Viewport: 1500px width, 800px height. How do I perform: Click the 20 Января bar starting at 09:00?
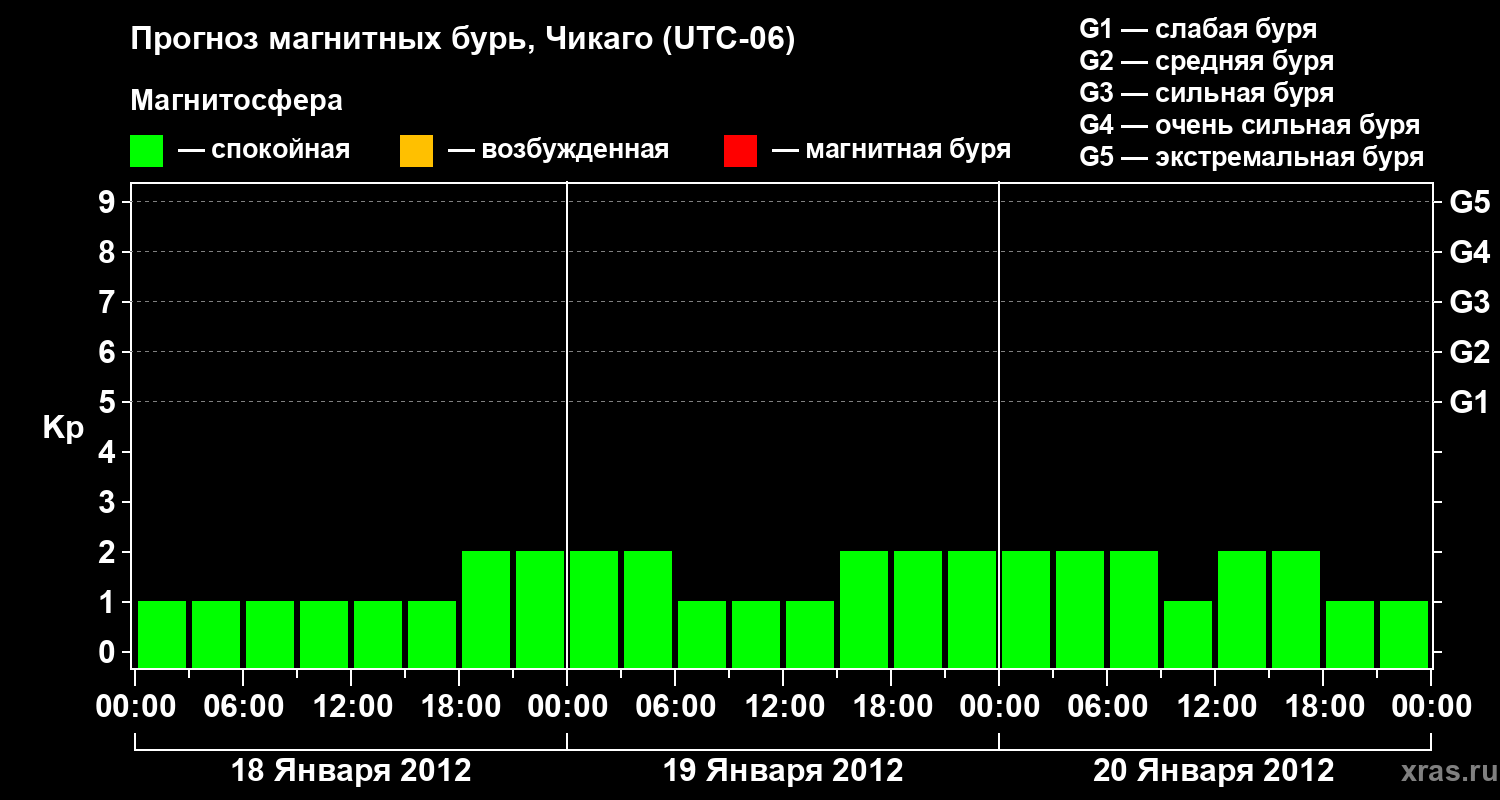(1188, 634)
